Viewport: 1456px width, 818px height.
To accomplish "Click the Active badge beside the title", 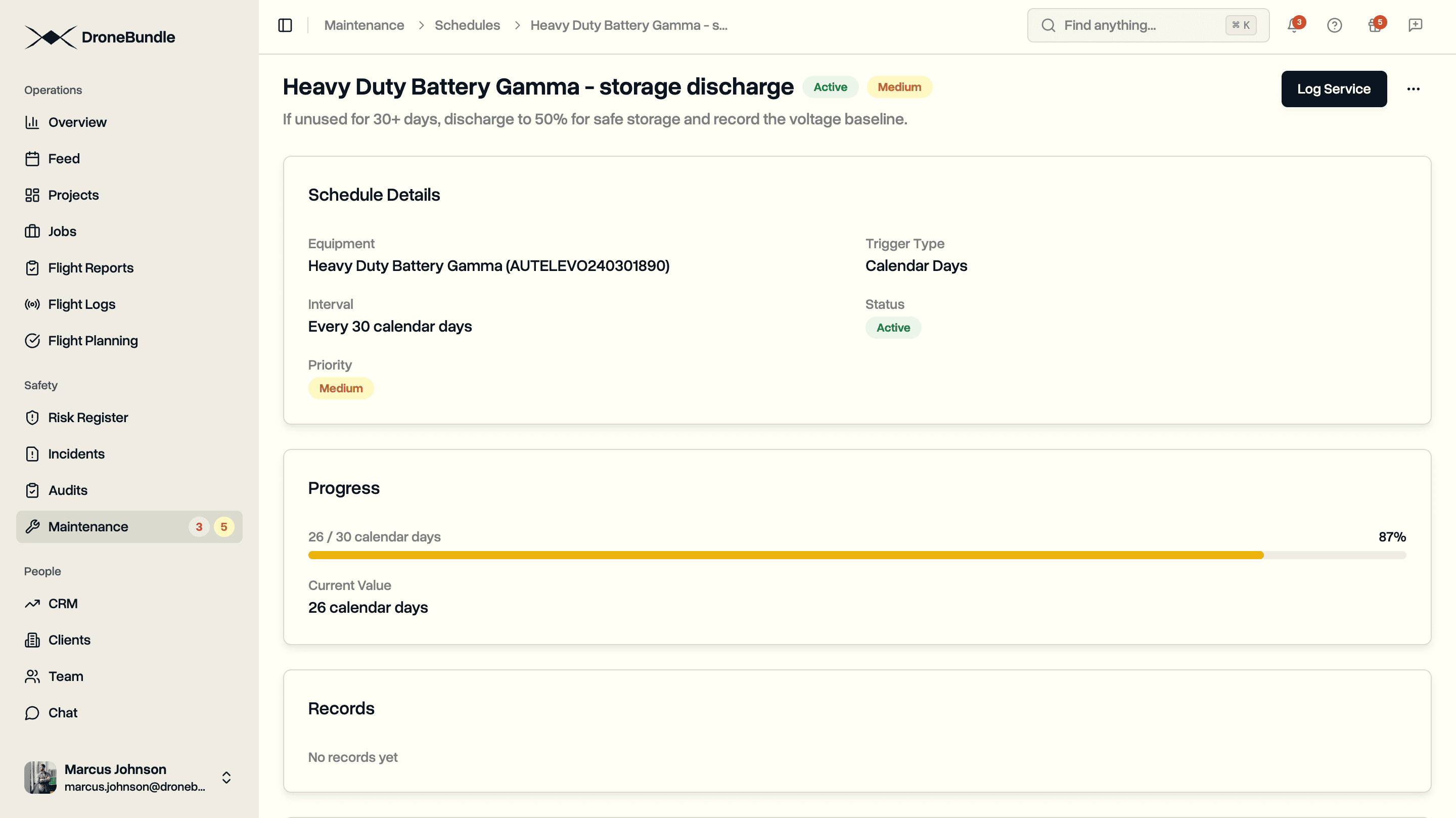I will tap(830, 87).
